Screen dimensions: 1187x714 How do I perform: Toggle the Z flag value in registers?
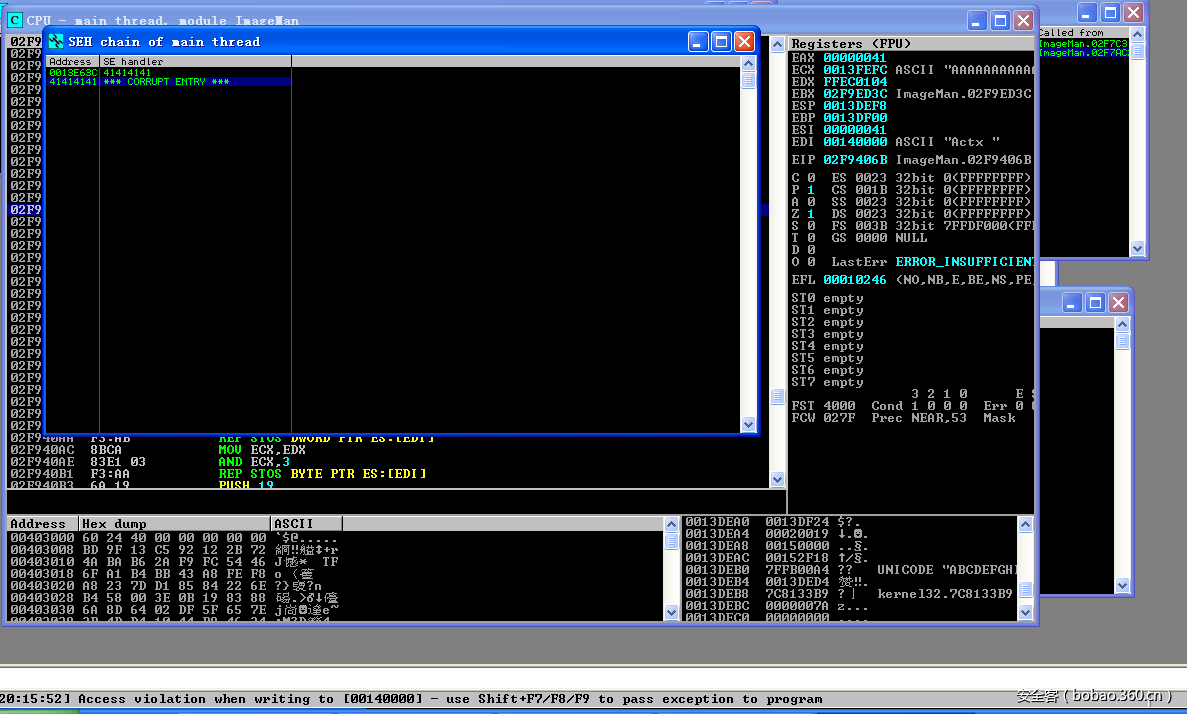[x=809, y=214]
